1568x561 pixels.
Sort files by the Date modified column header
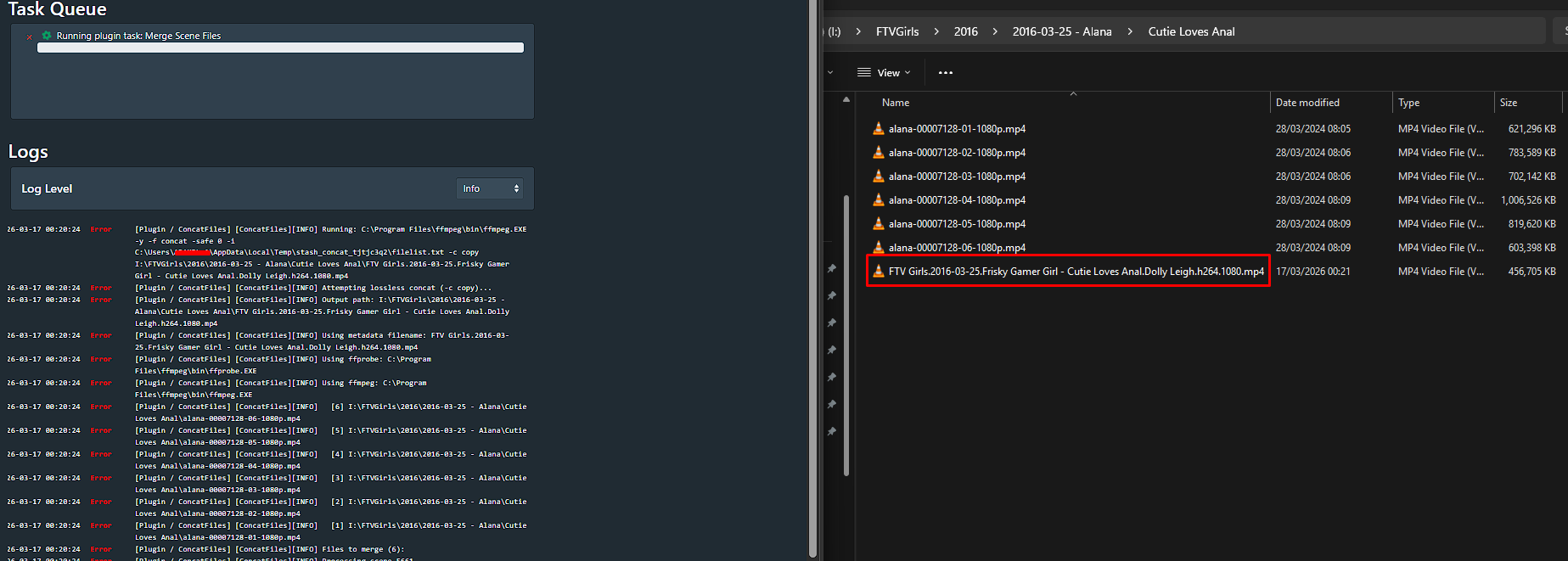[x=1307, y=103]
